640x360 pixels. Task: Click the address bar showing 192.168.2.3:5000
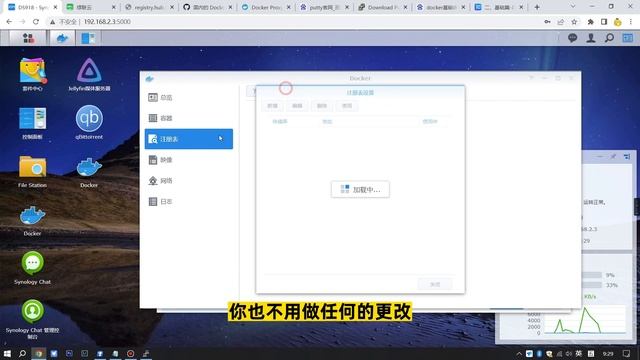pos(107,22)
